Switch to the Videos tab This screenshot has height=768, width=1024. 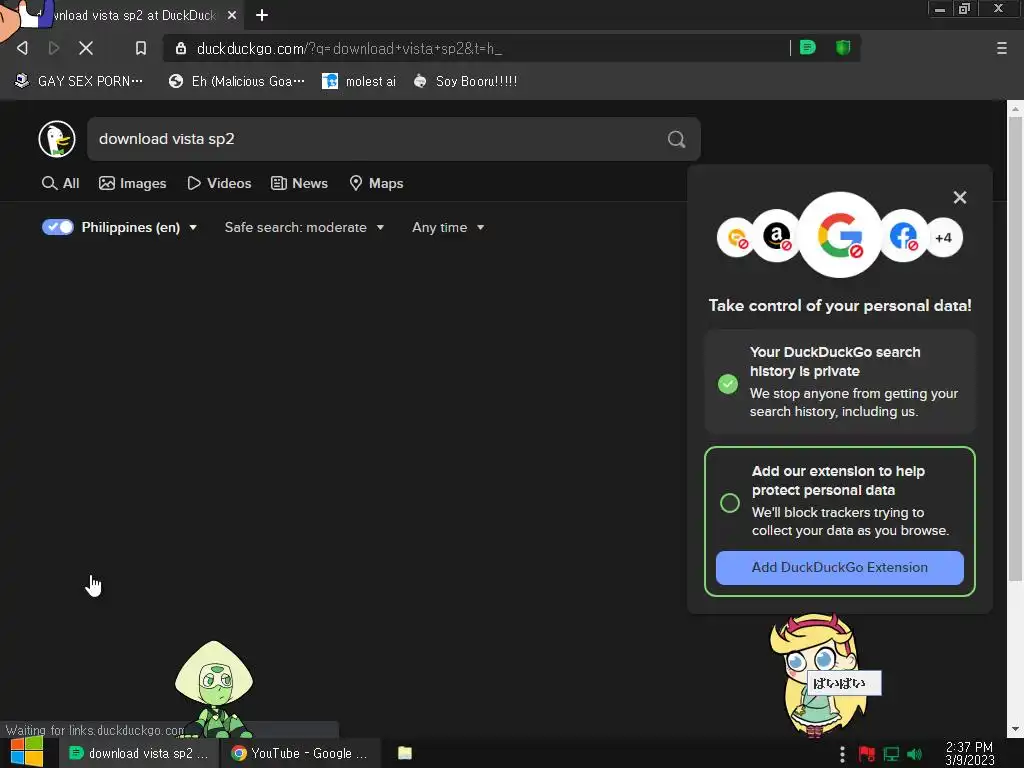click(x=219, y=184)
